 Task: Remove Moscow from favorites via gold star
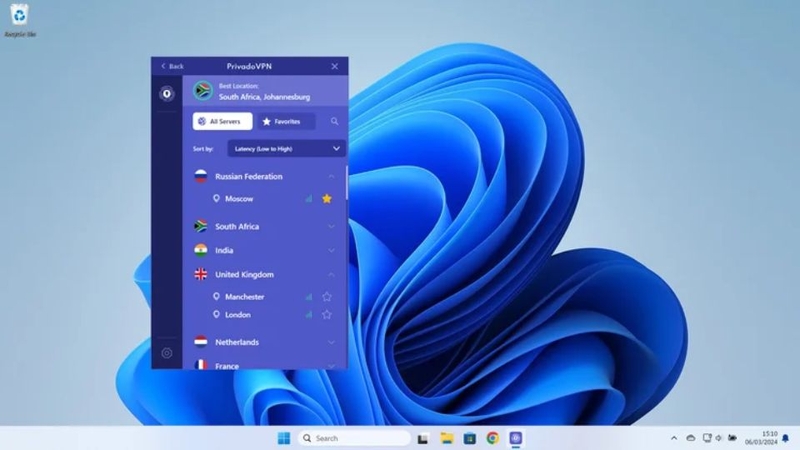click(x=327, y=198)
